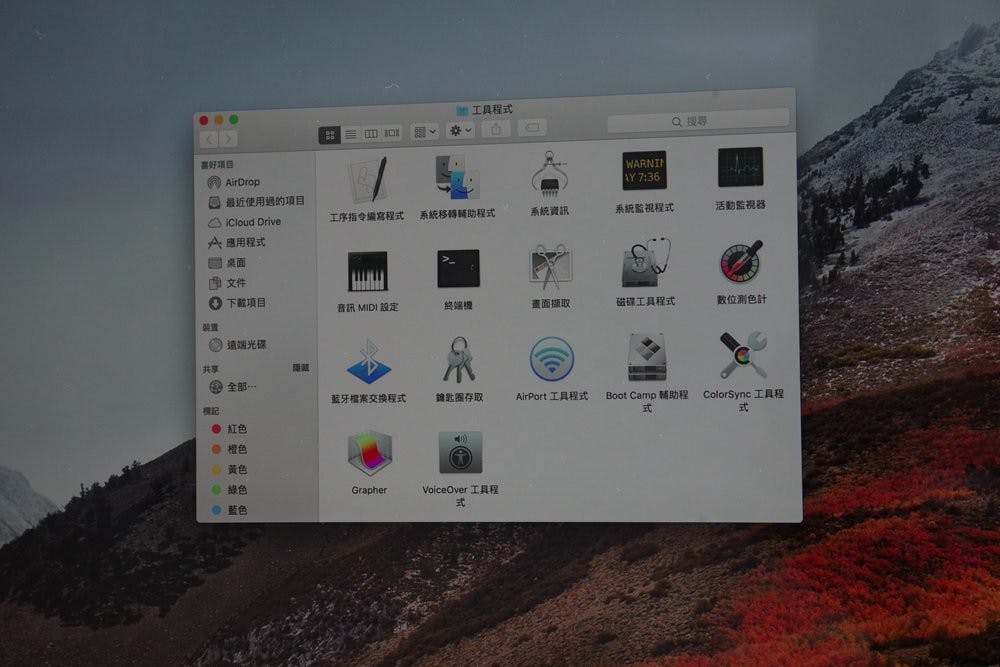Open the gear action menu
Image resolution: width=1000 pixels, height=667 pixels.
coord(460,131)
